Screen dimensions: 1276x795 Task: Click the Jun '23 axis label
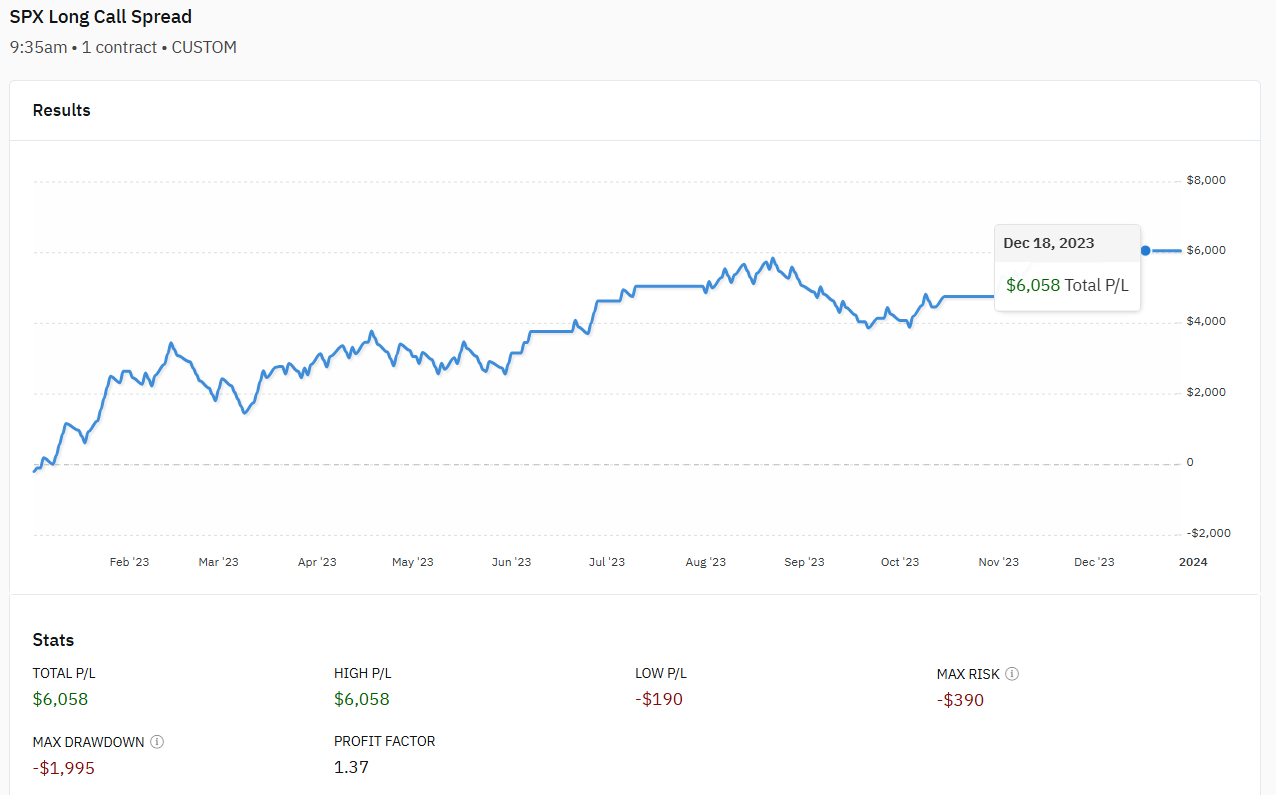pyautogui.click(x=511, y=562)
